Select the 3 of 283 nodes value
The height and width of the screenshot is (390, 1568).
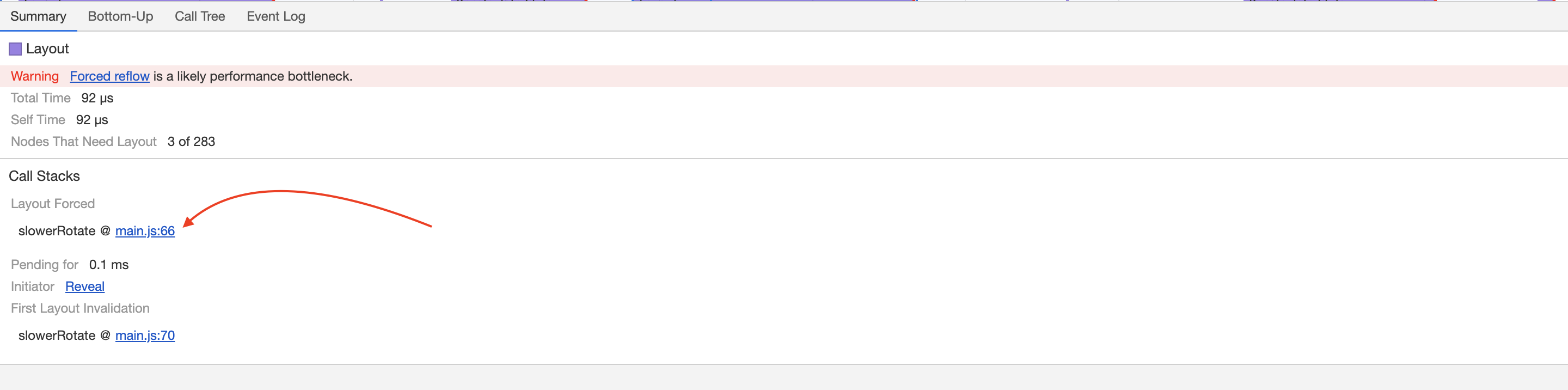coord(191,142)
